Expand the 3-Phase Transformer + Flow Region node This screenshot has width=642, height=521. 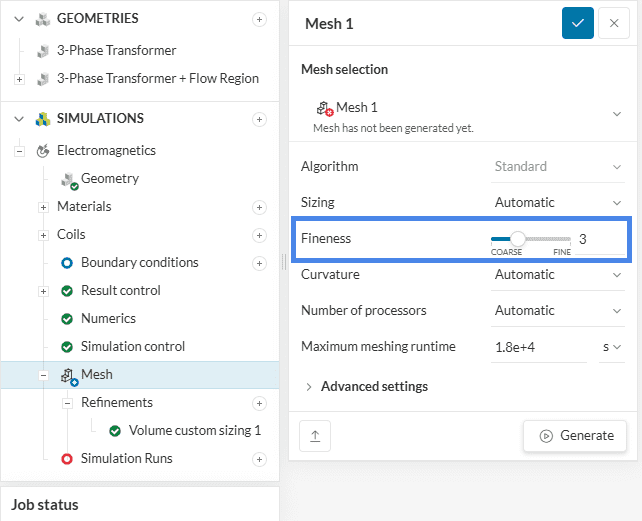tap(19, 79)
